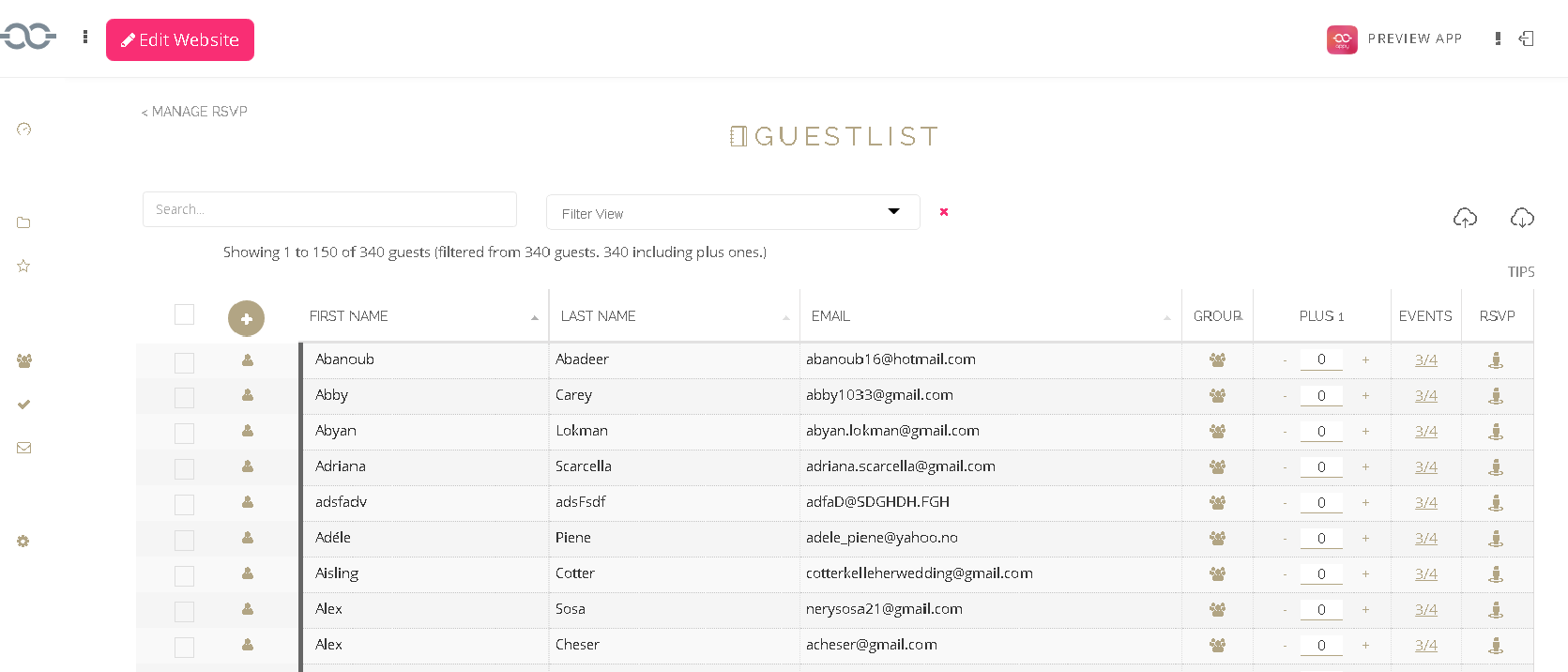Open the guests group icon in sidebar

[x=24, y=360]
